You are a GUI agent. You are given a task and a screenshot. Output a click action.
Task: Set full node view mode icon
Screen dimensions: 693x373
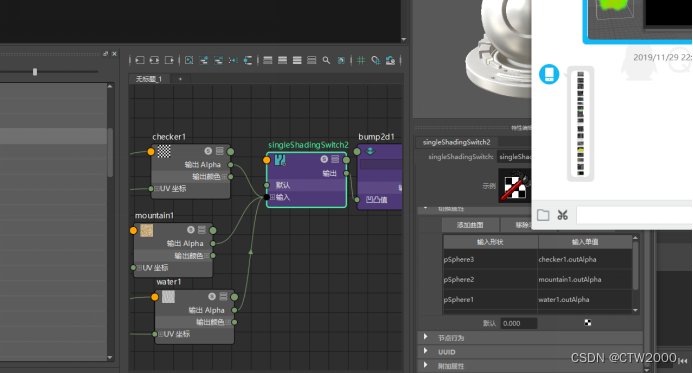click(297, 60)
